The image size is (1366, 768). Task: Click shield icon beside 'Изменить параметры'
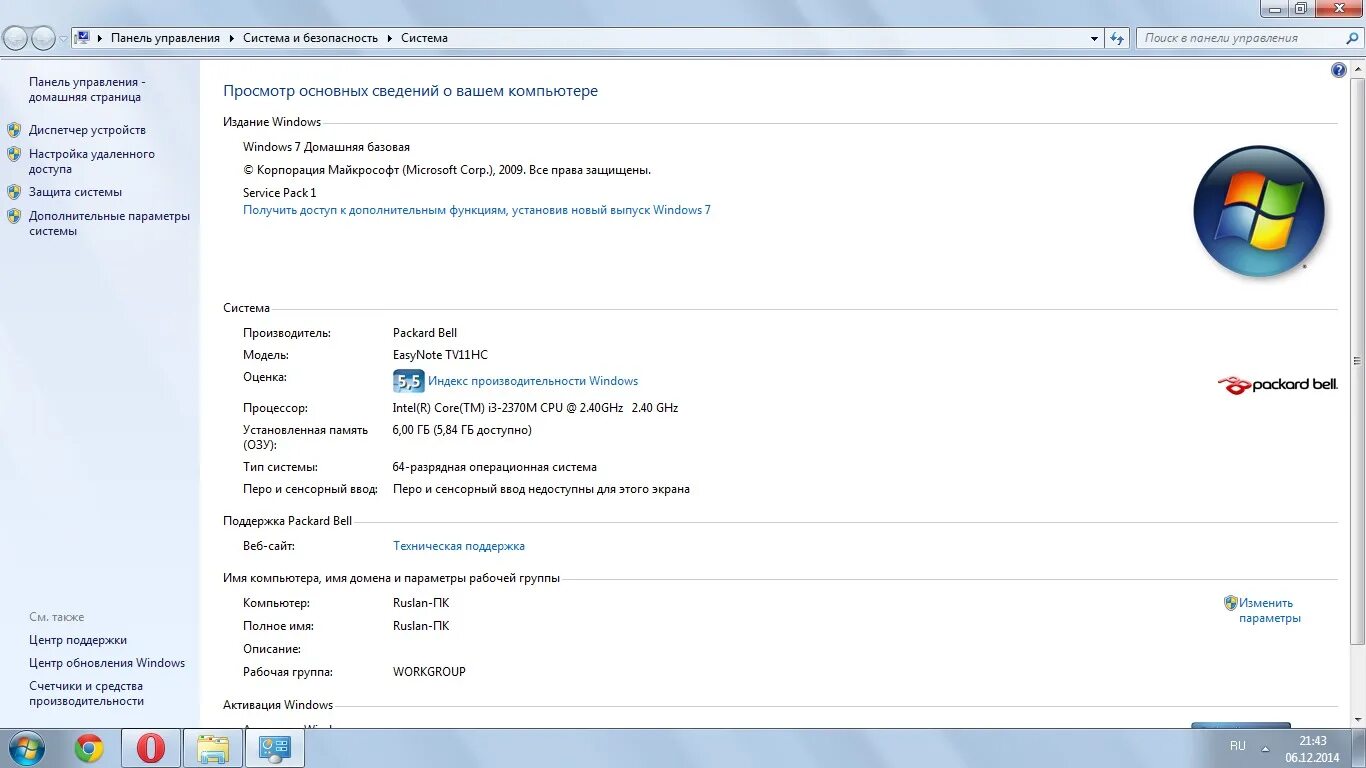point(1231,603)
